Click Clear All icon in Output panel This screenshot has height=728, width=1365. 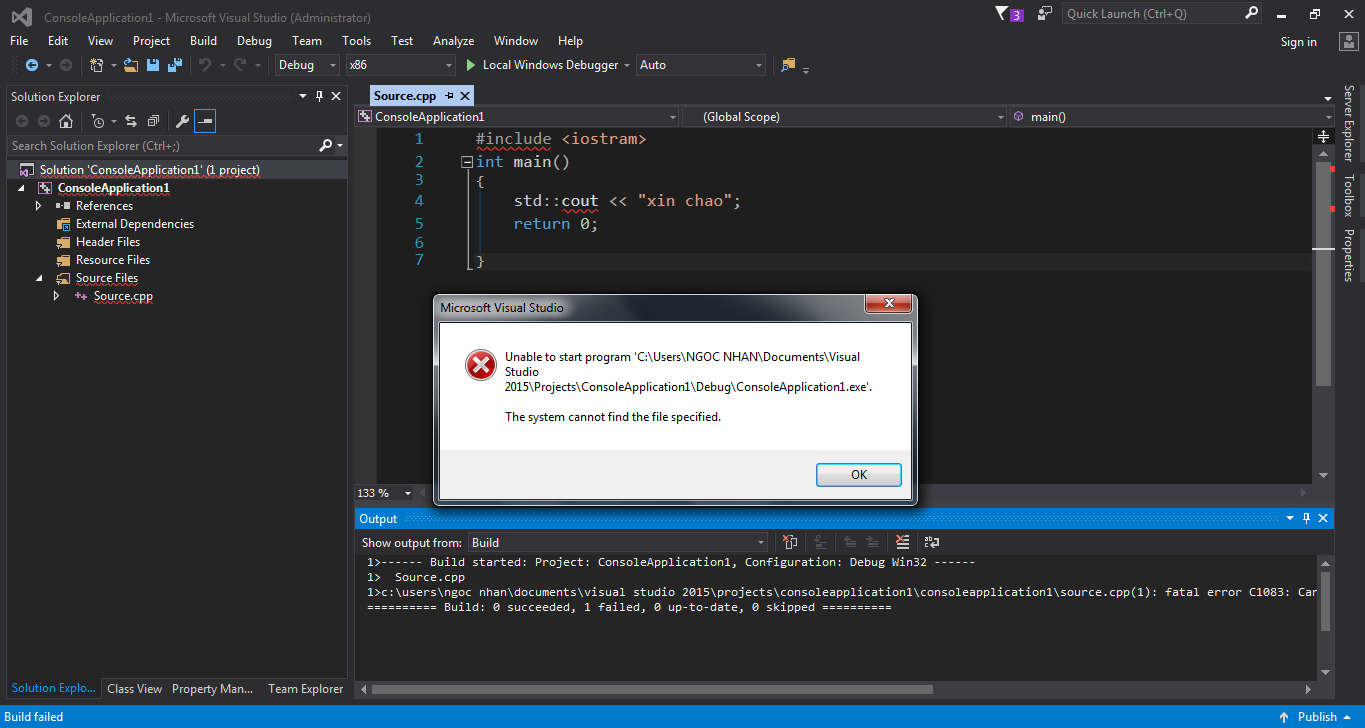[x=902, y=542]
